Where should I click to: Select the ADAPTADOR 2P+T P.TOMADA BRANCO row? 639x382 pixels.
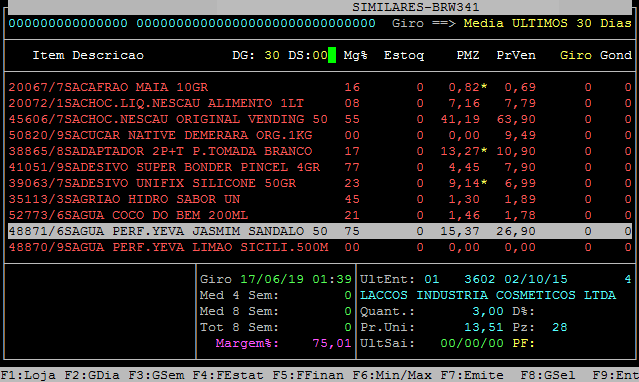pyautogui.click(x=320, y=151)
